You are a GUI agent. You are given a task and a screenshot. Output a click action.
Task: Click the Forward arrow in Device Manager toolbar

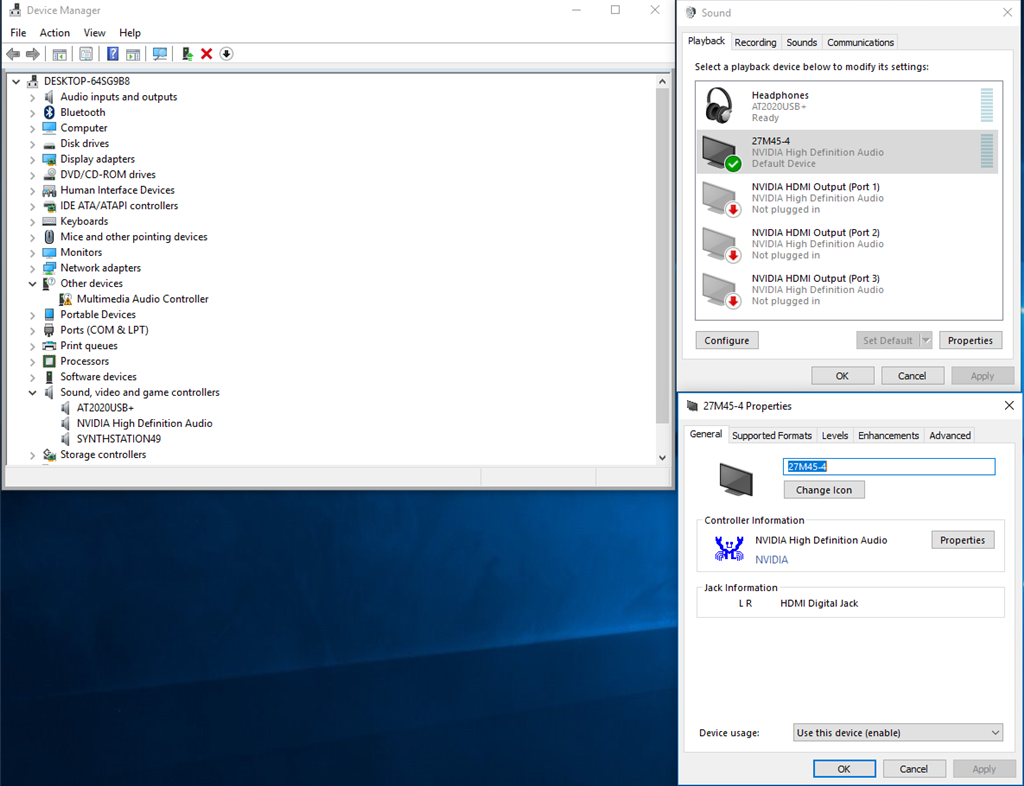(33, 54)
